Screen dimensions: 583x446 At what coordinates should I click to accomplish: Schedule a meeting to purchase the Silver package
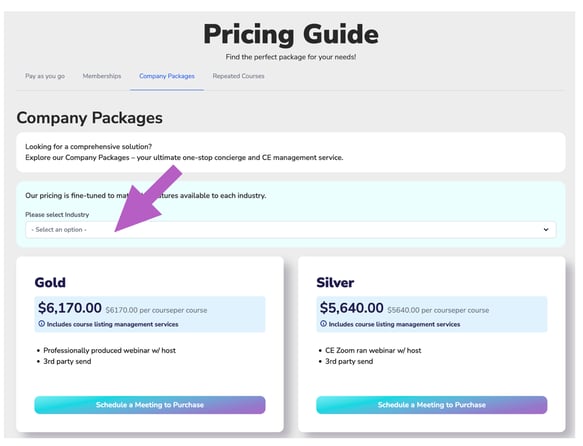432,405
